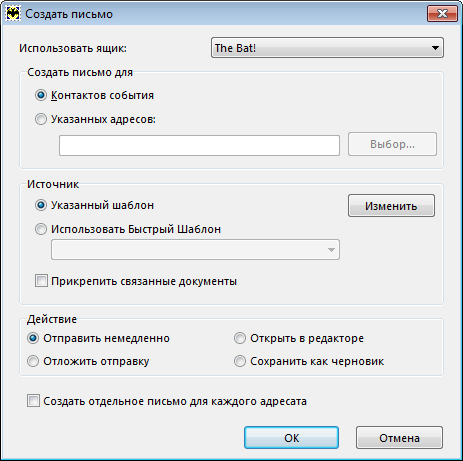Click the Выбор... button
The height and width of the screenshot is (461, 463).
392,144
